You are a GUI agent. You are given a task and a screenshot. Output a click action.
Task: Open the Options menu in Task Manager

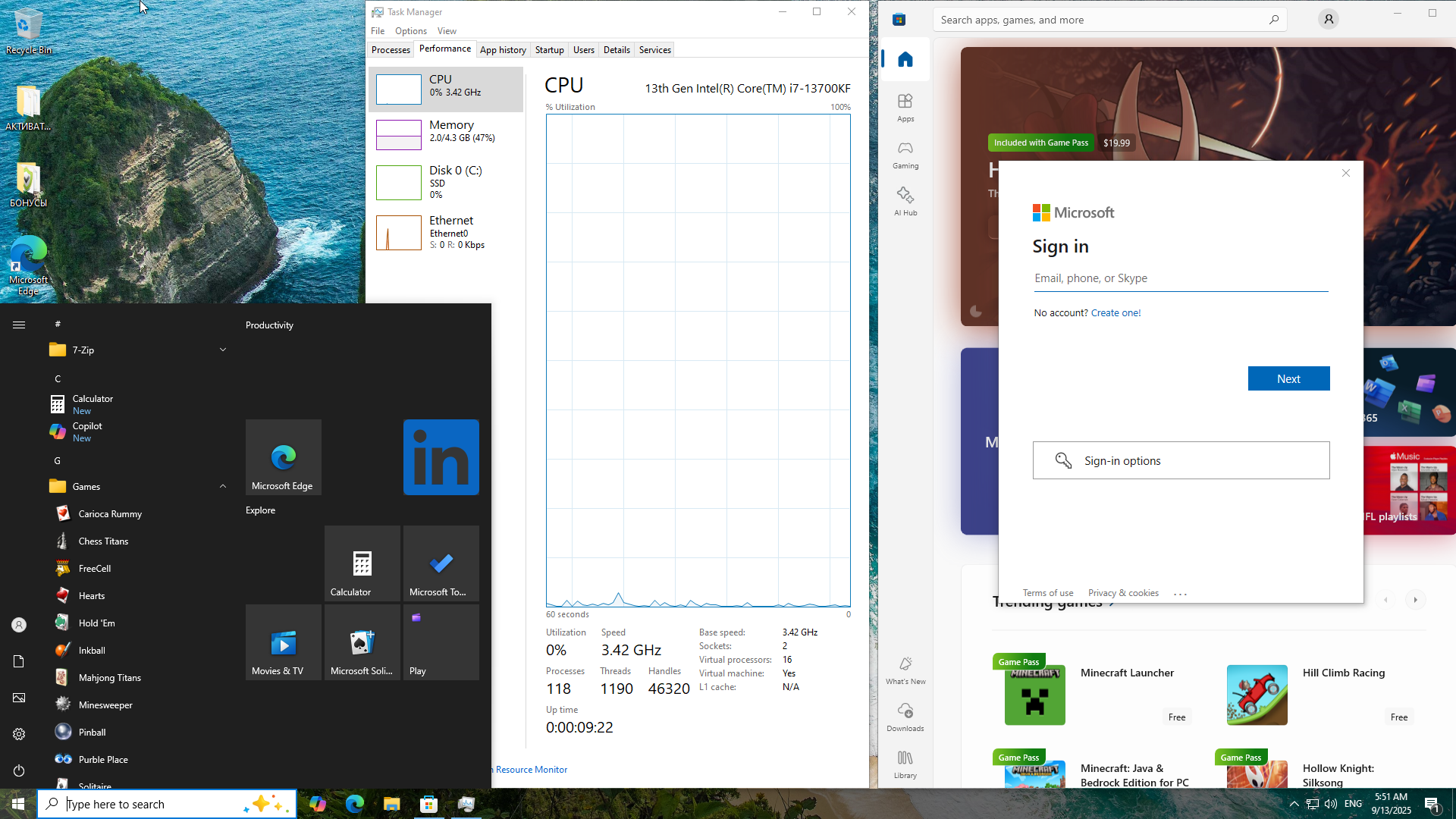(410, 31)
